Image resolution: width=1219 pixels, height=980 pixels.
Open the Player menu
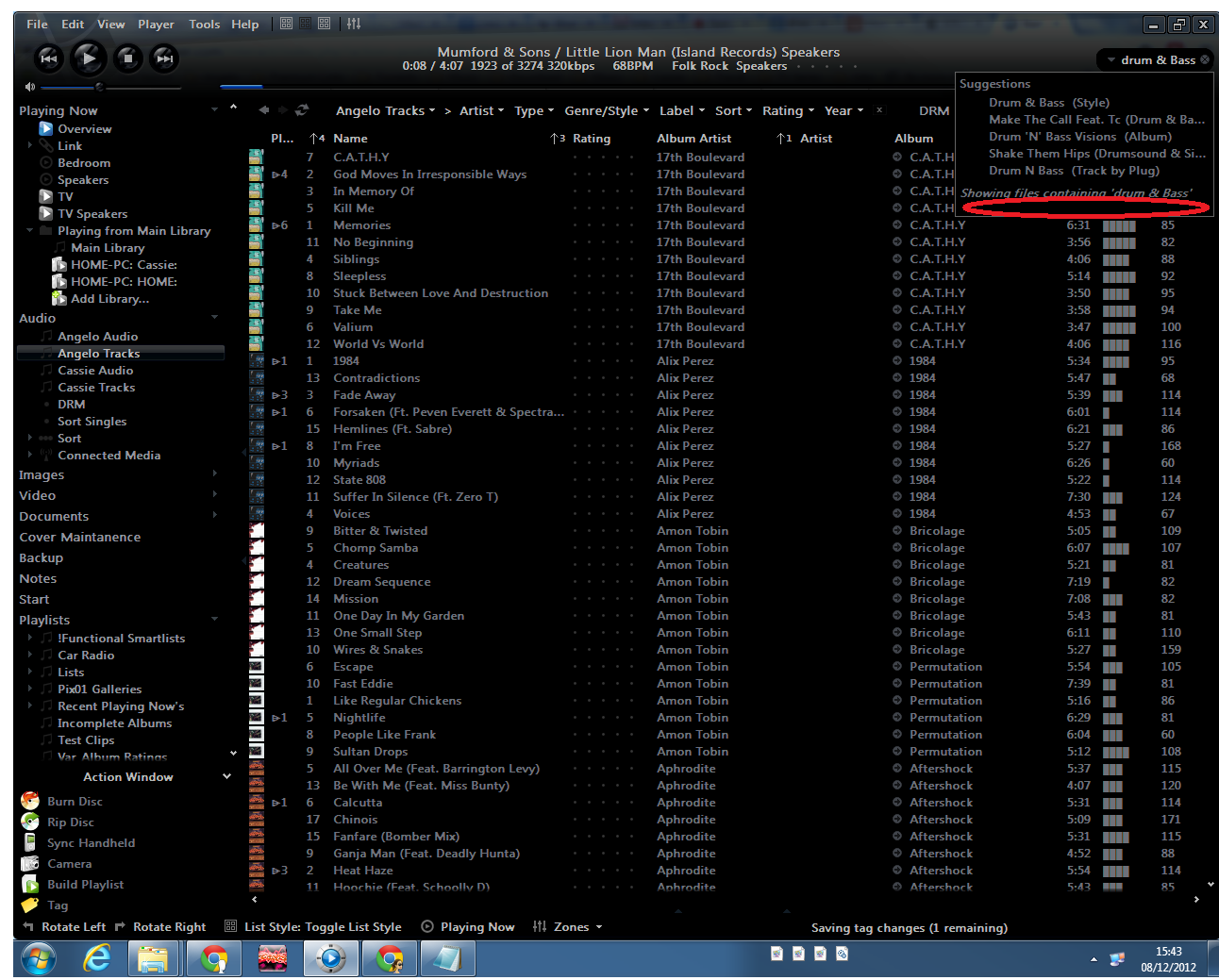[x=156, y=24]
